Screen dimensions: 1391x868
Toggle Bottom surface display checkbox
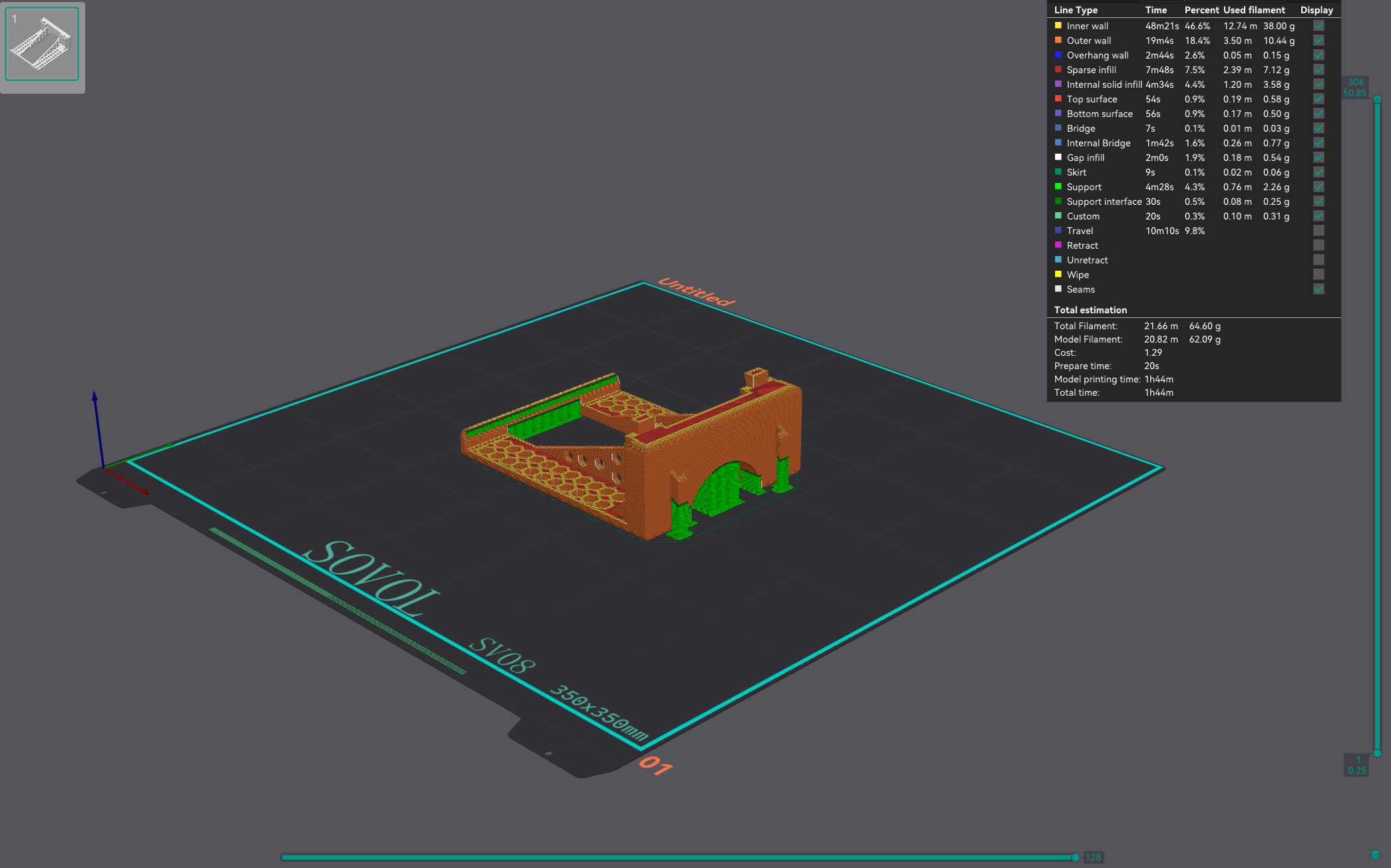[1318, 114]
